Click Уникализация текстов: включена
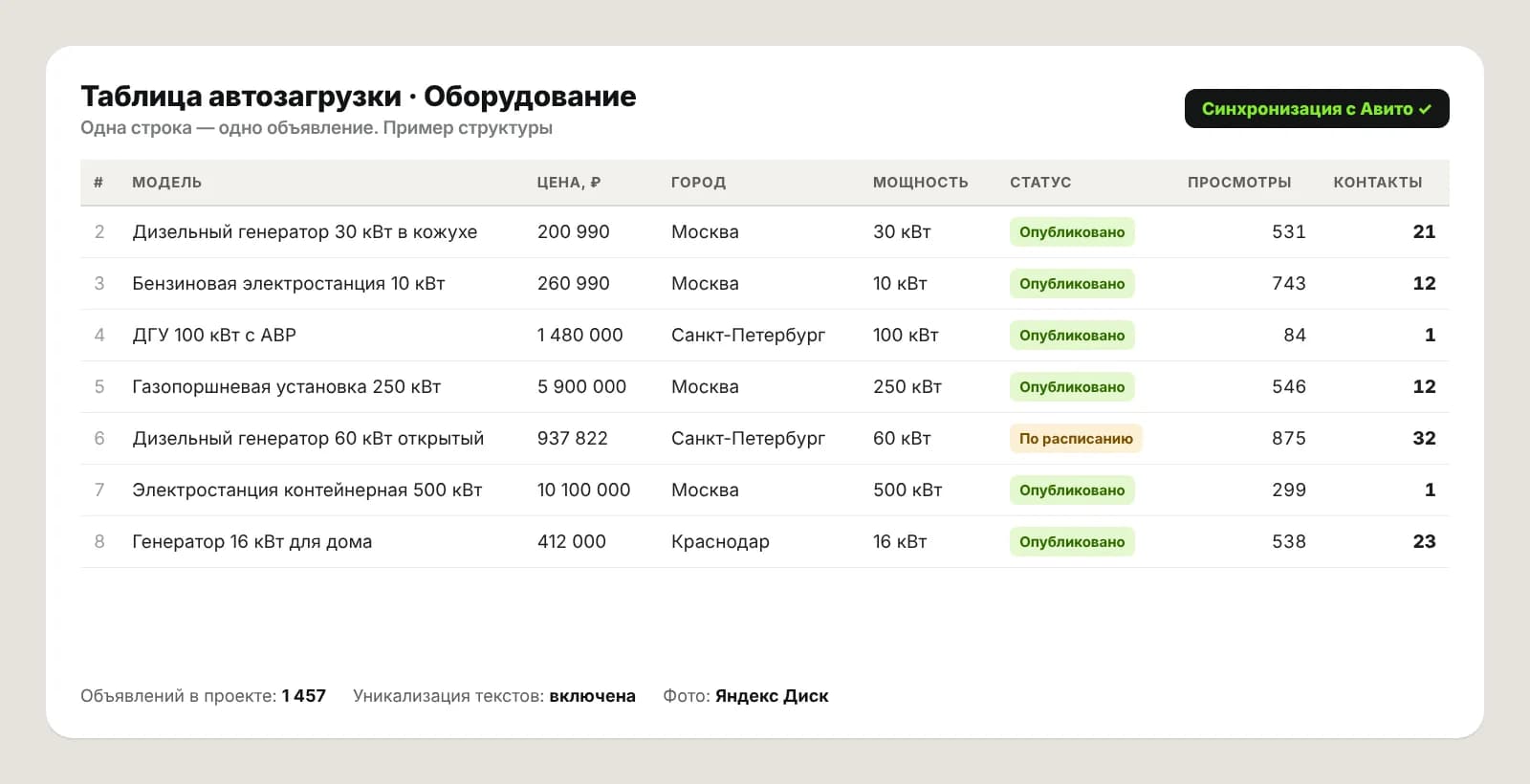This screenshot has height=784, width=1530. 493,696
